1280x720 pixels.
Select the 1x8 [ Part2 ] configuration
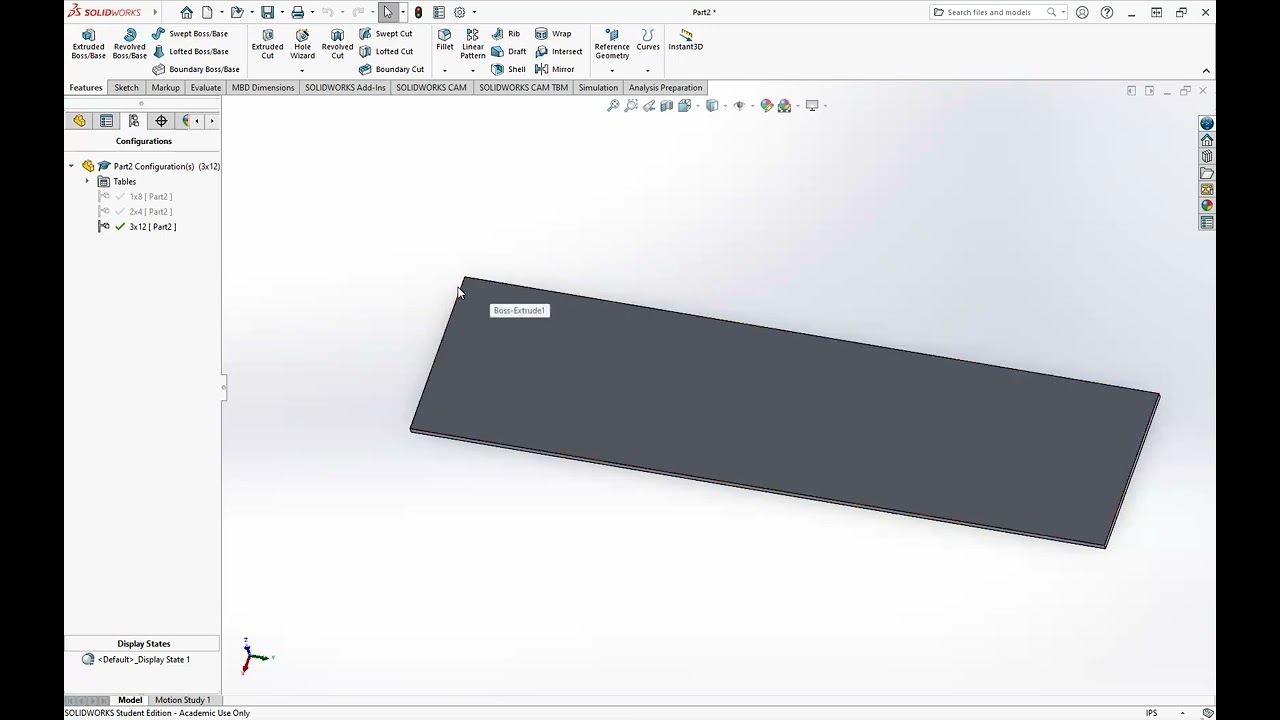pyautogui.click(x=150, y=197)
